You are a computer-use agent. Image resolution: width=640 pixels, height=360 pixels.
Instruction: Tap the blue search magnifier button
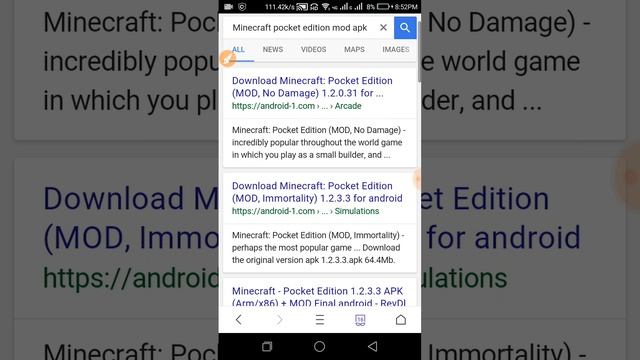click(x=405, y=28)
